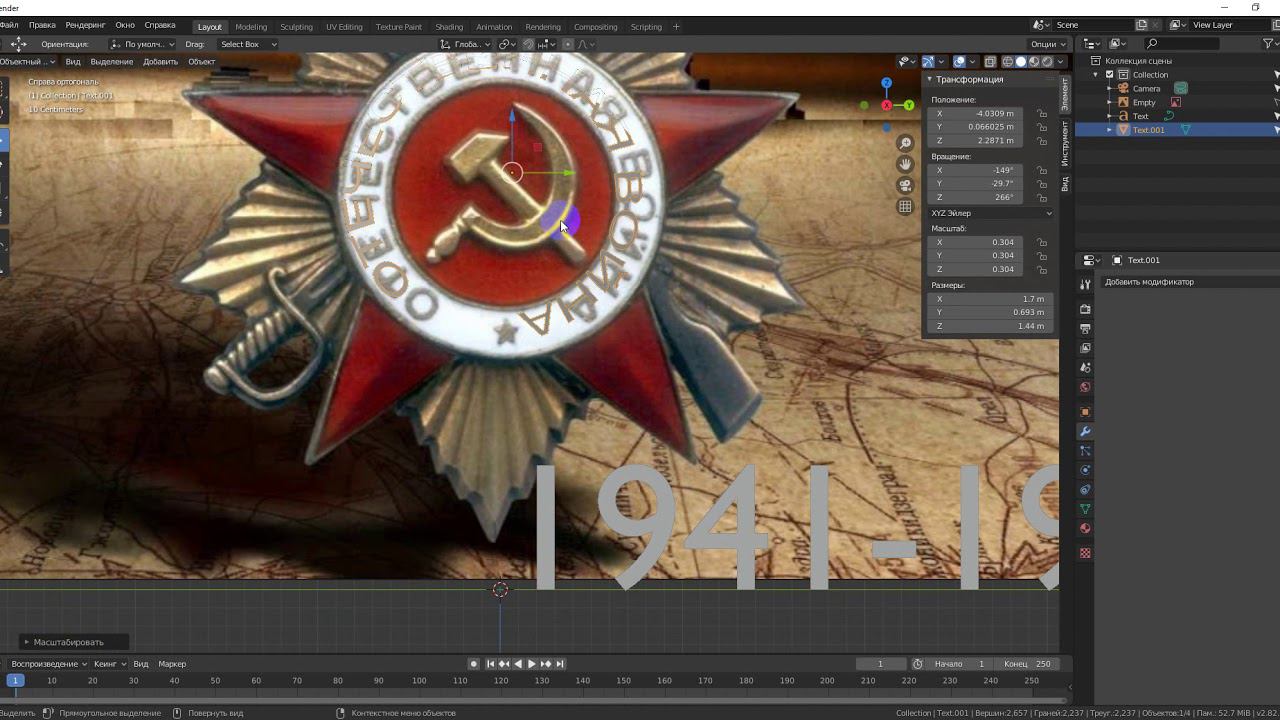Open the Material properties tab

[1085, 529]
